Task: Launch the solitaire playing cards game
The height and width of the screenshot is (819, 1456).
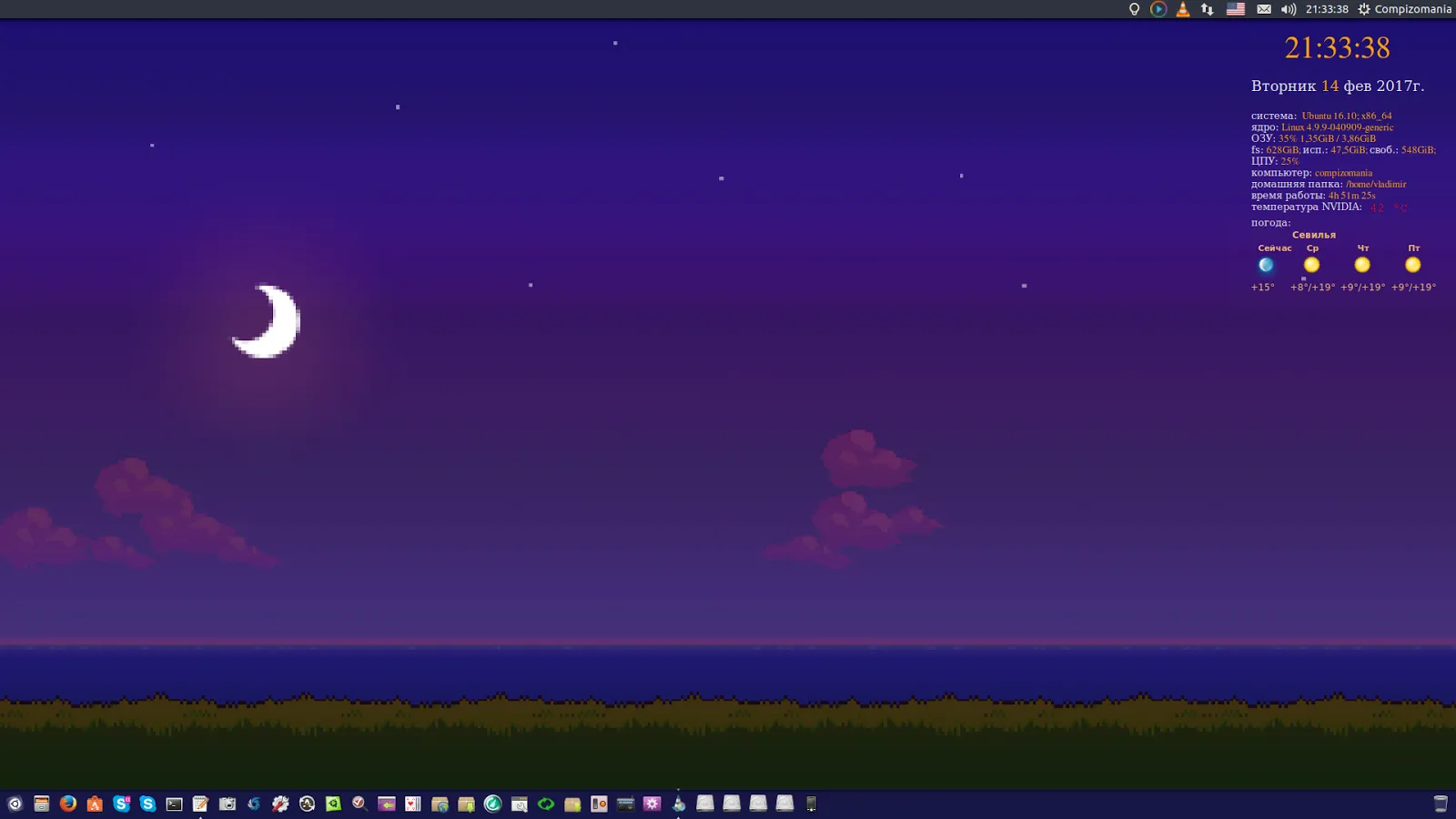Action: pyautogui.click(x=413, y=804)
